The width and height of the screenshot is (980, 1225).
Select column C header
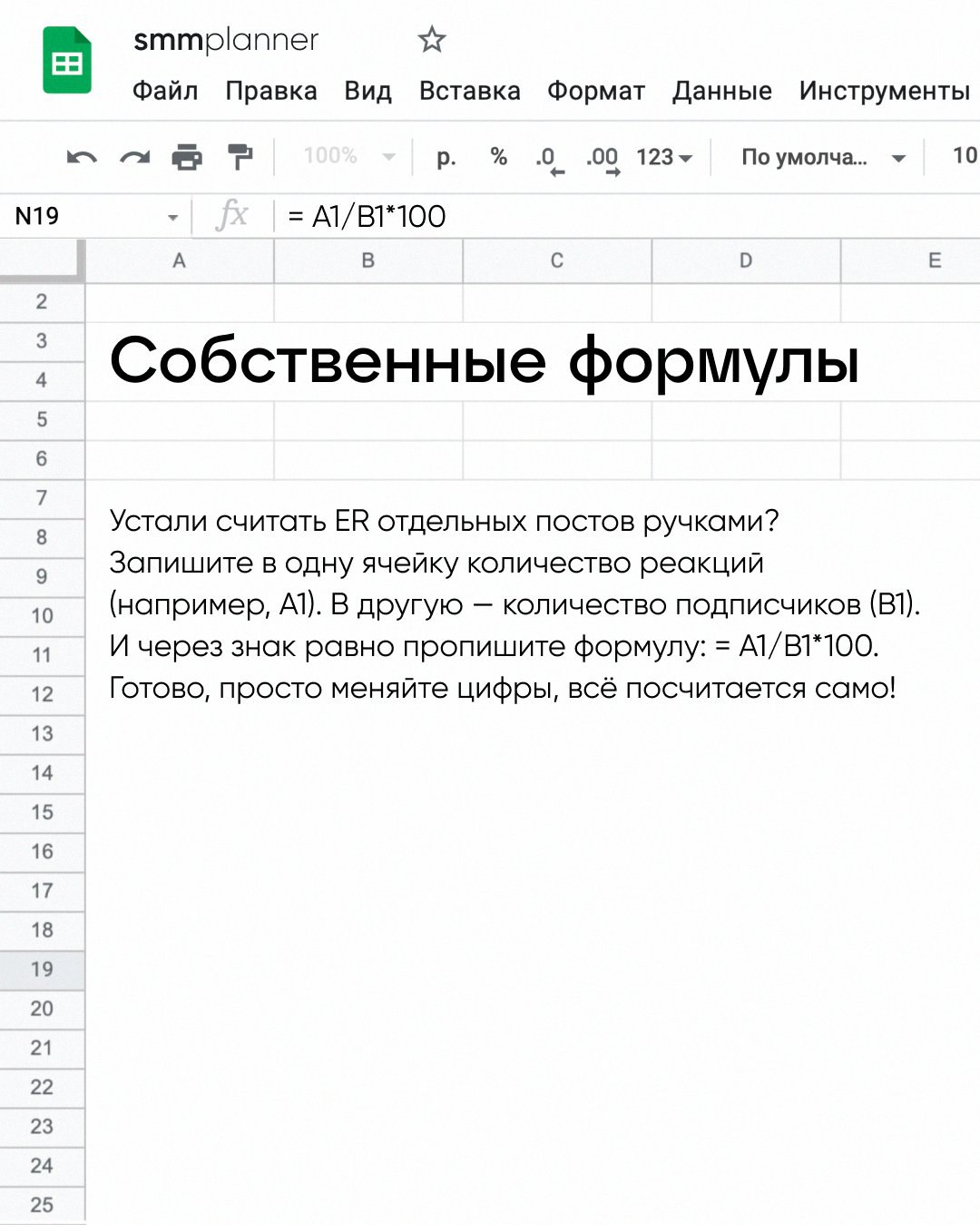557,261
